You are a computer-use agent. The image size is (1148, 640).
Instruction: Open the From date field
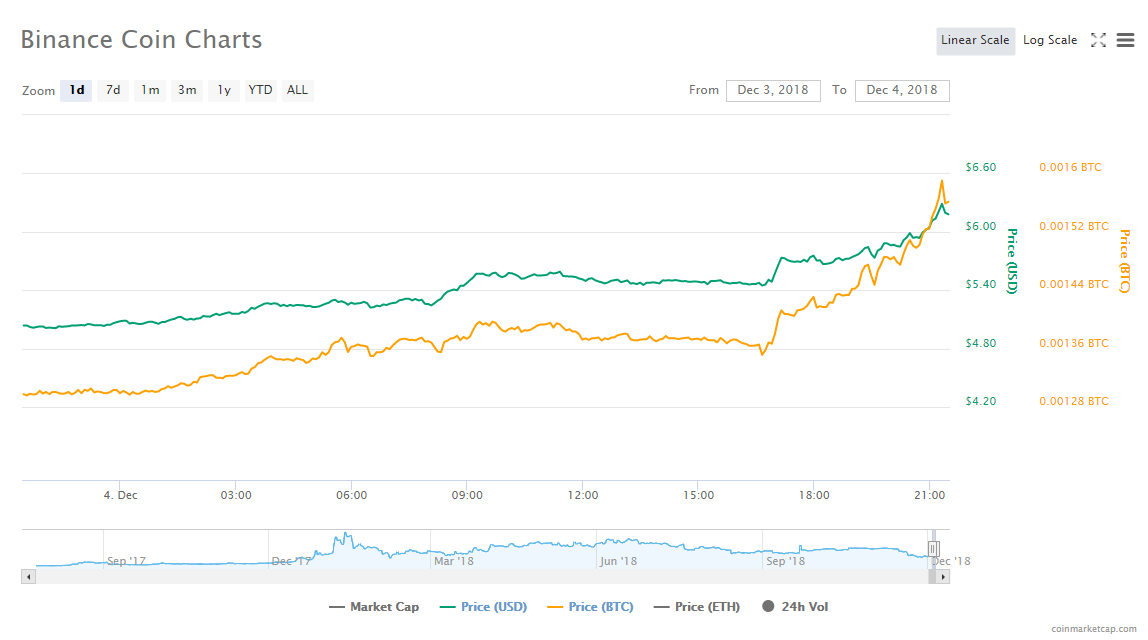(x=773, y=90)
